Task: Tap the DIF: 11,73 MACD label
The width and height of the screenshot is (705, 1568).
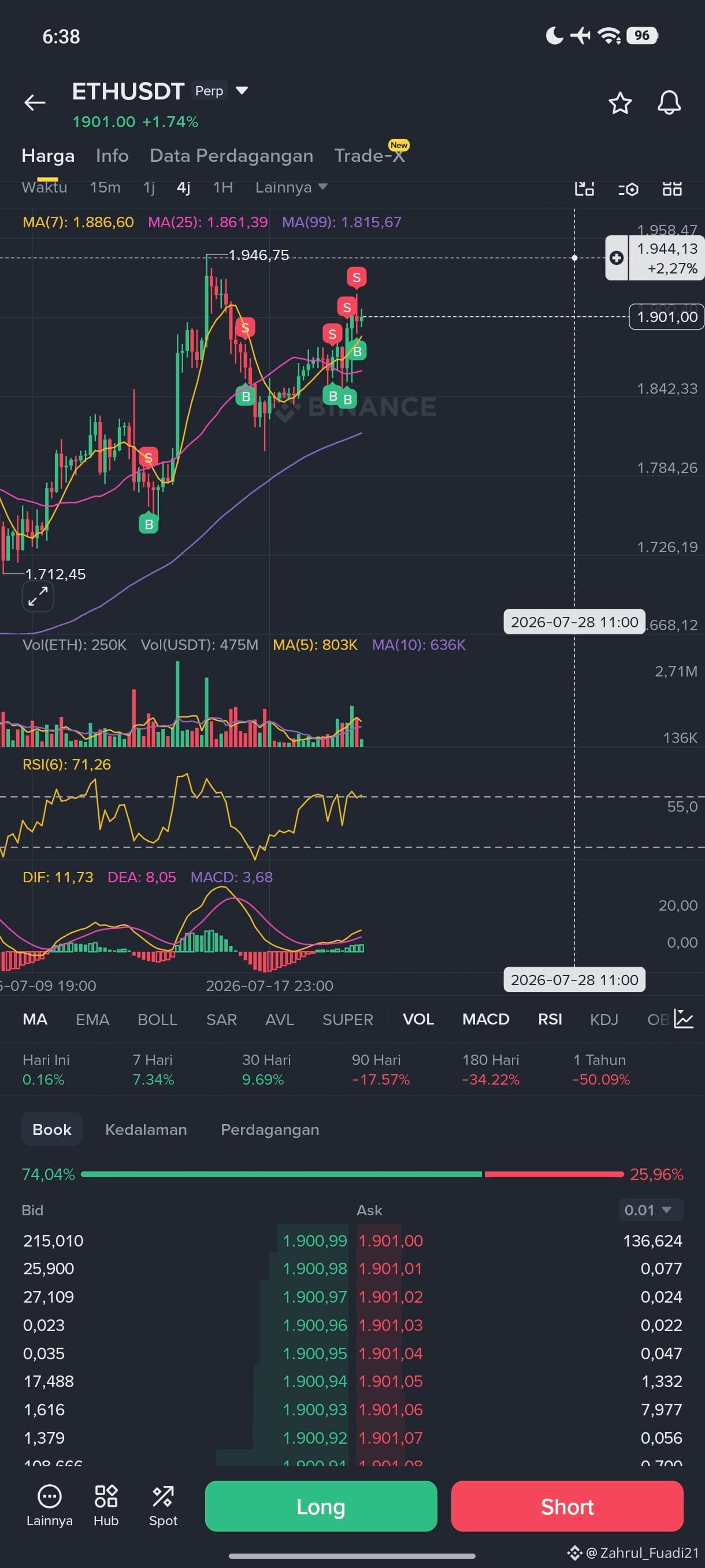Action: click(x=58, y=877)
